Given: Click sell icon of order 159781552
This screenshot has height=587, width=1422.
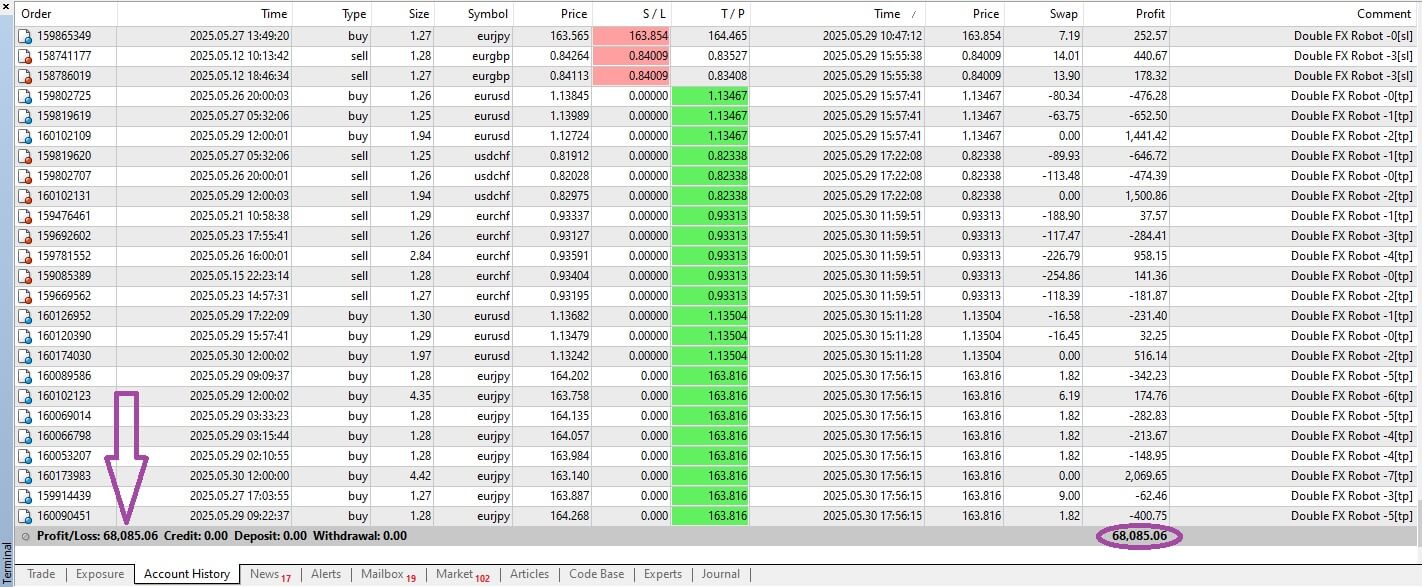Looking at the screenshot, I should pos(26,256).
